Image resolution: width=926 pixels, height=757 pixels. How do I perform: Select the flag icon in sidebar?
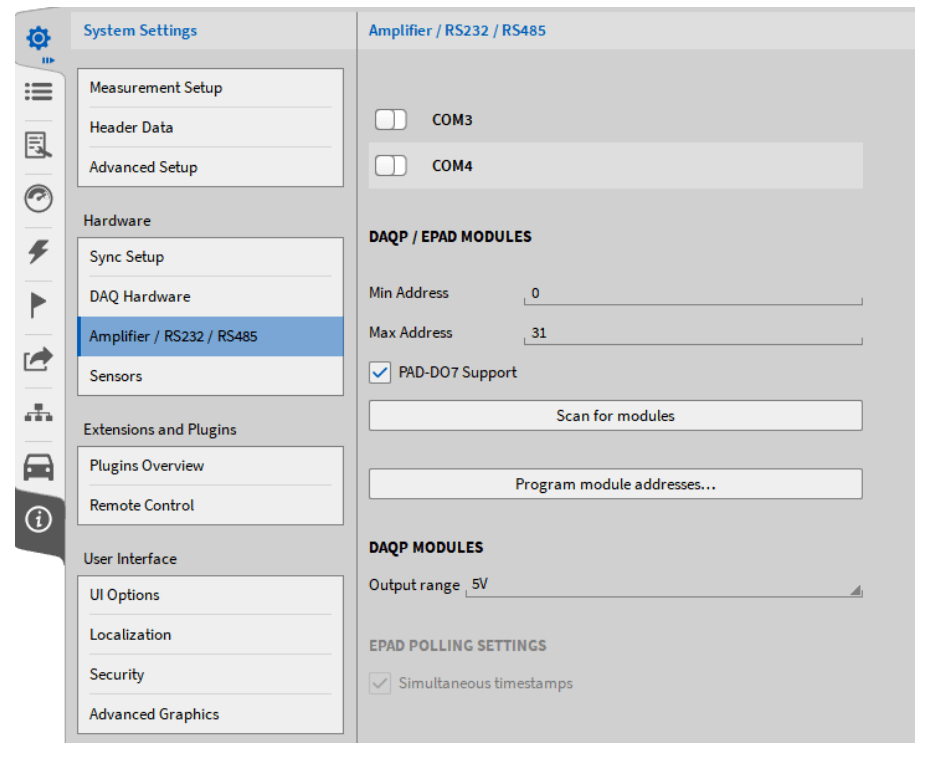pos(38,306)
